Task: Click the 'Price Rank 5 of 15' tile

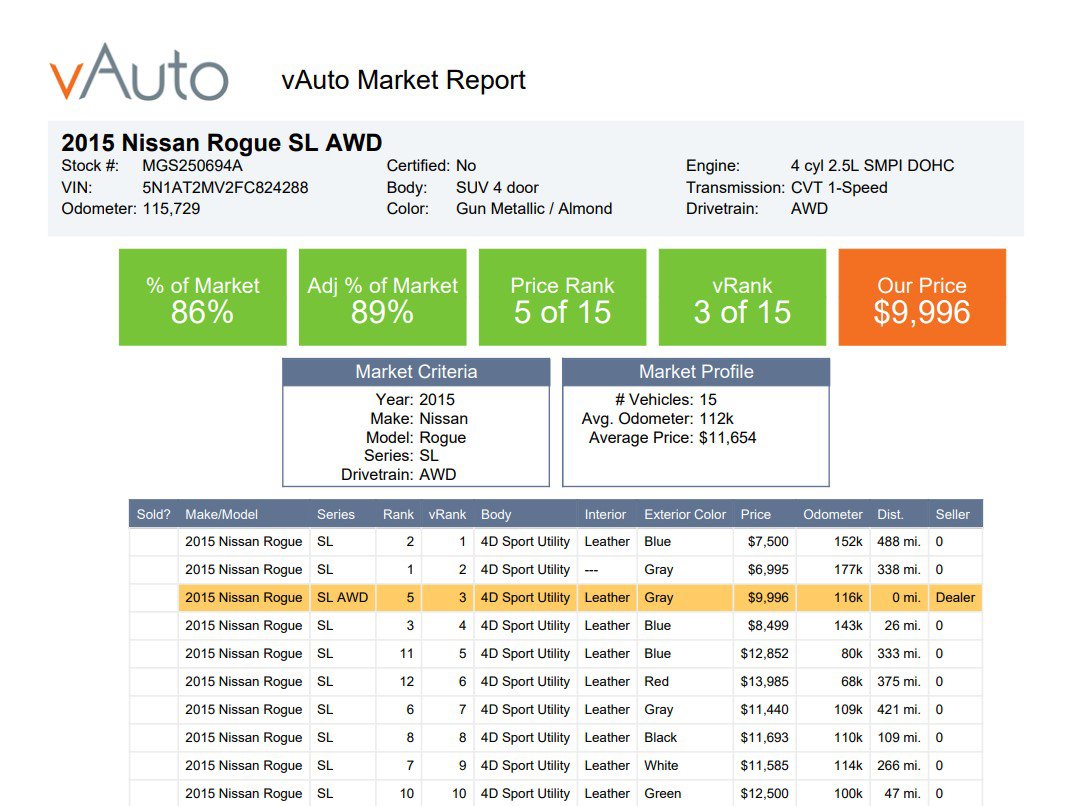Action: click(x=562, y=297)
